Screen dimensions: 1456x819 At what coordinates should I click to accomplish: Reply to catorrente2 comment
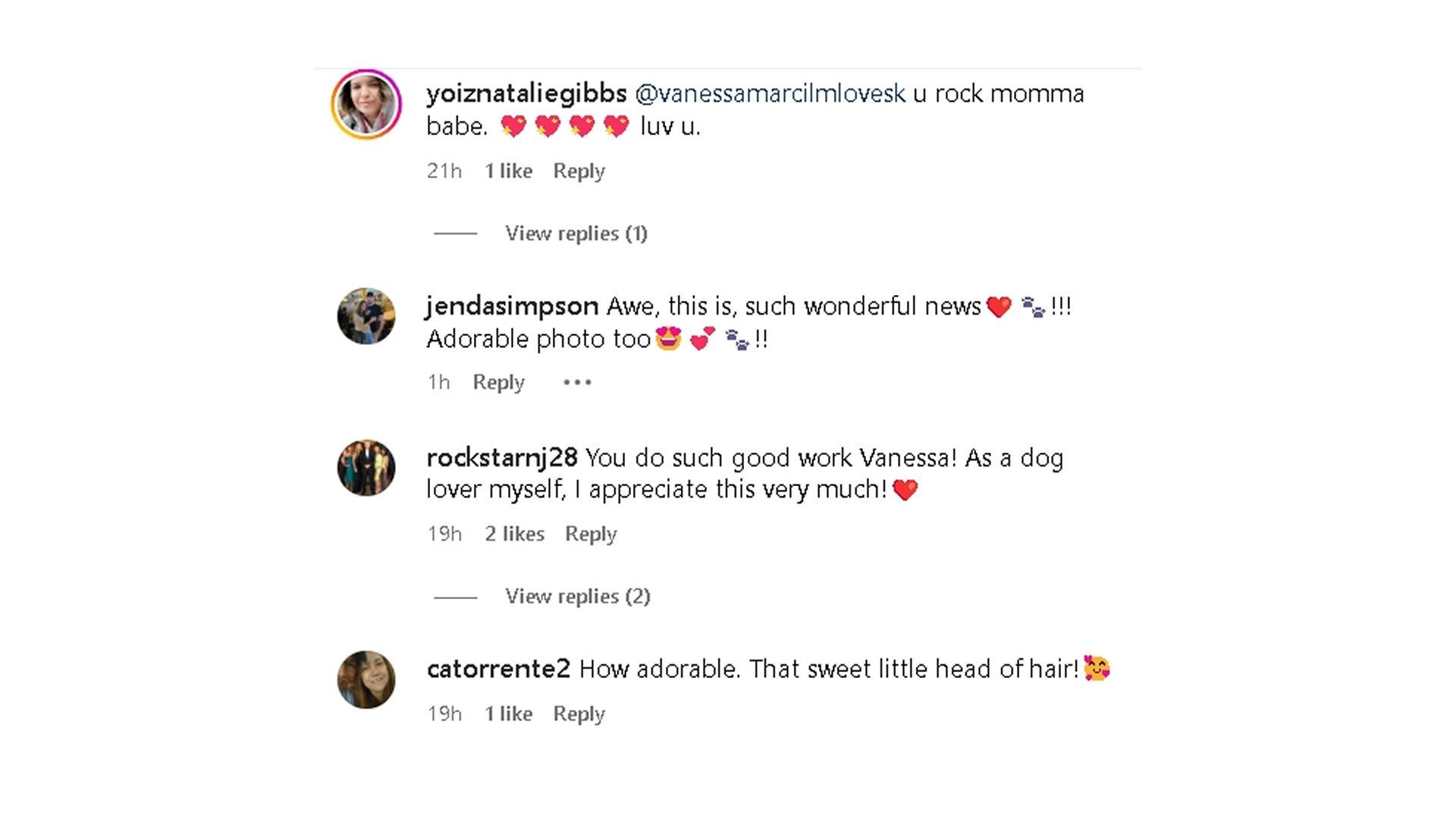tap(579, 714)
